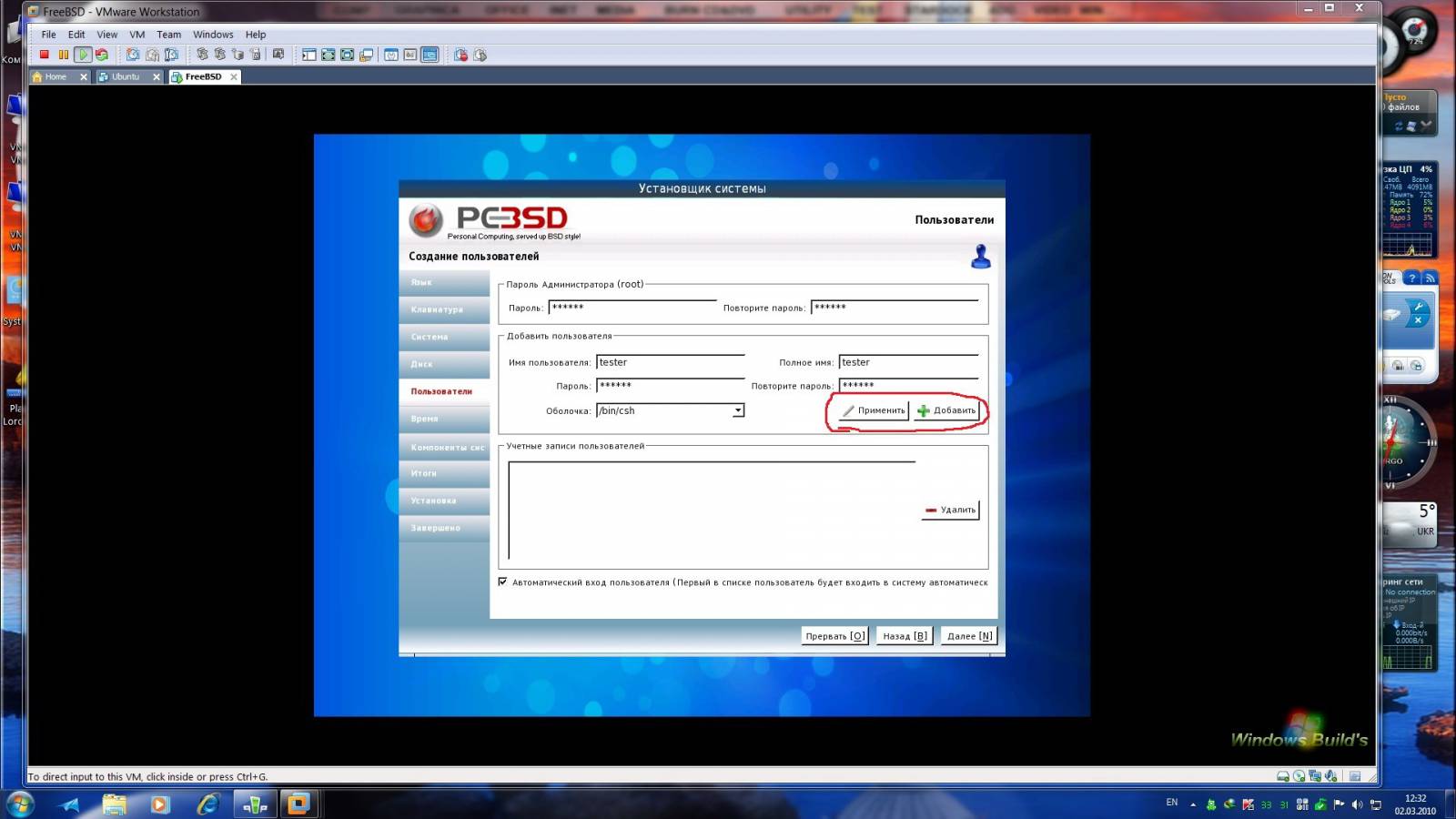
Task: Open the Edit menu
Action: (x=76, y=35)
